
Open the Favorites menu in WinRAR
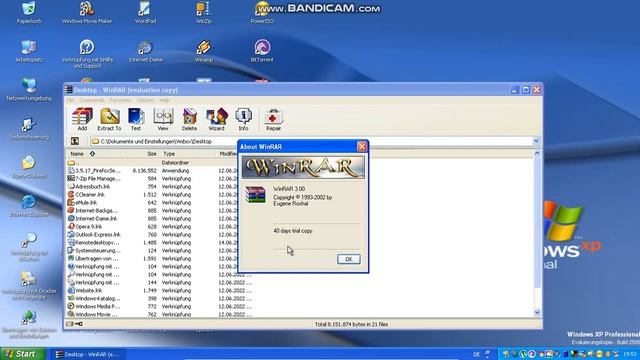pyautogui.click(x=120, y=100)
